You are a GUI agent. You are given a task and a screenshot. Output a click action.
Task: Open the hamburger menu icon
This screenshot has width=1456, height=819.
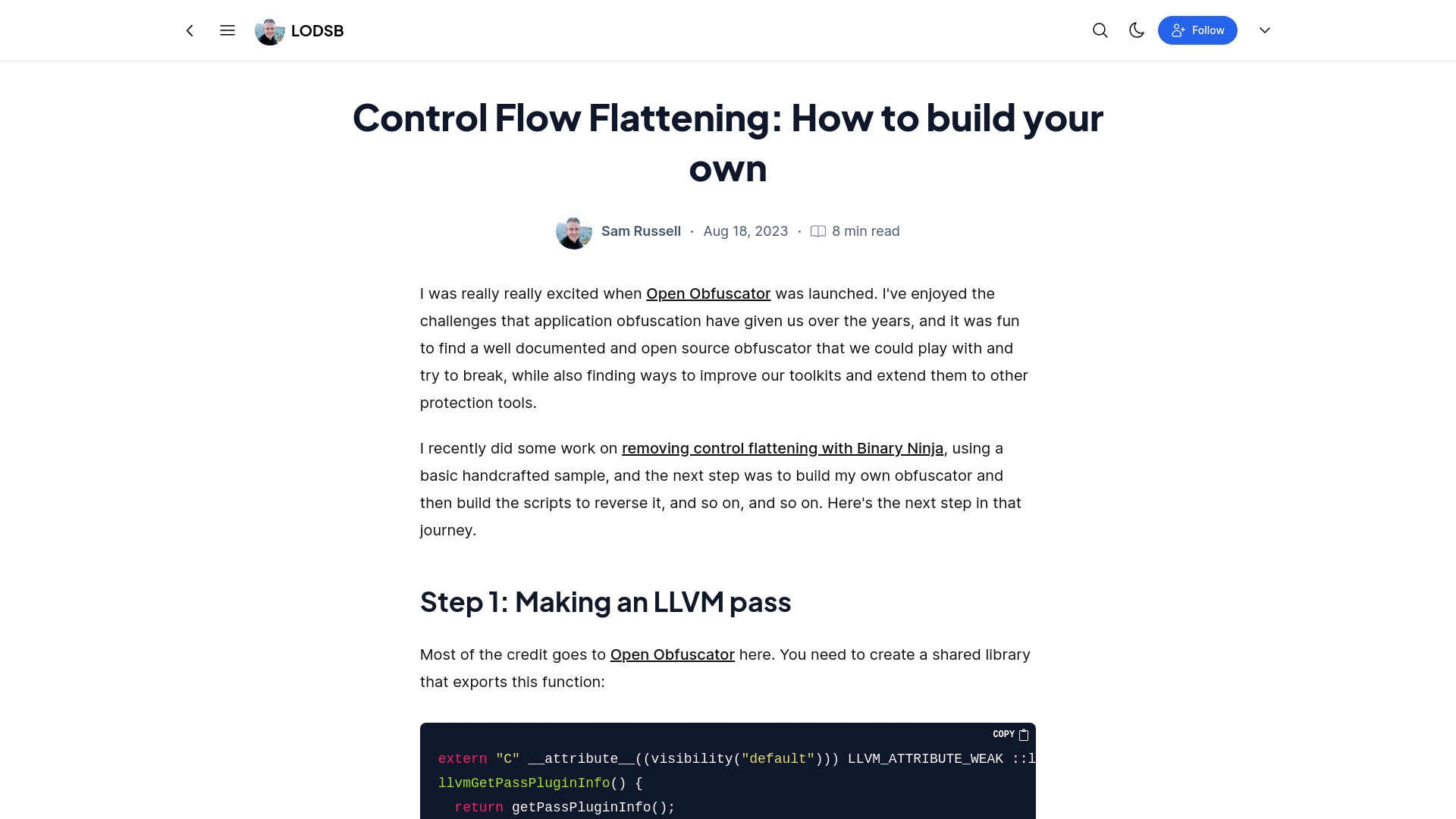227,30
